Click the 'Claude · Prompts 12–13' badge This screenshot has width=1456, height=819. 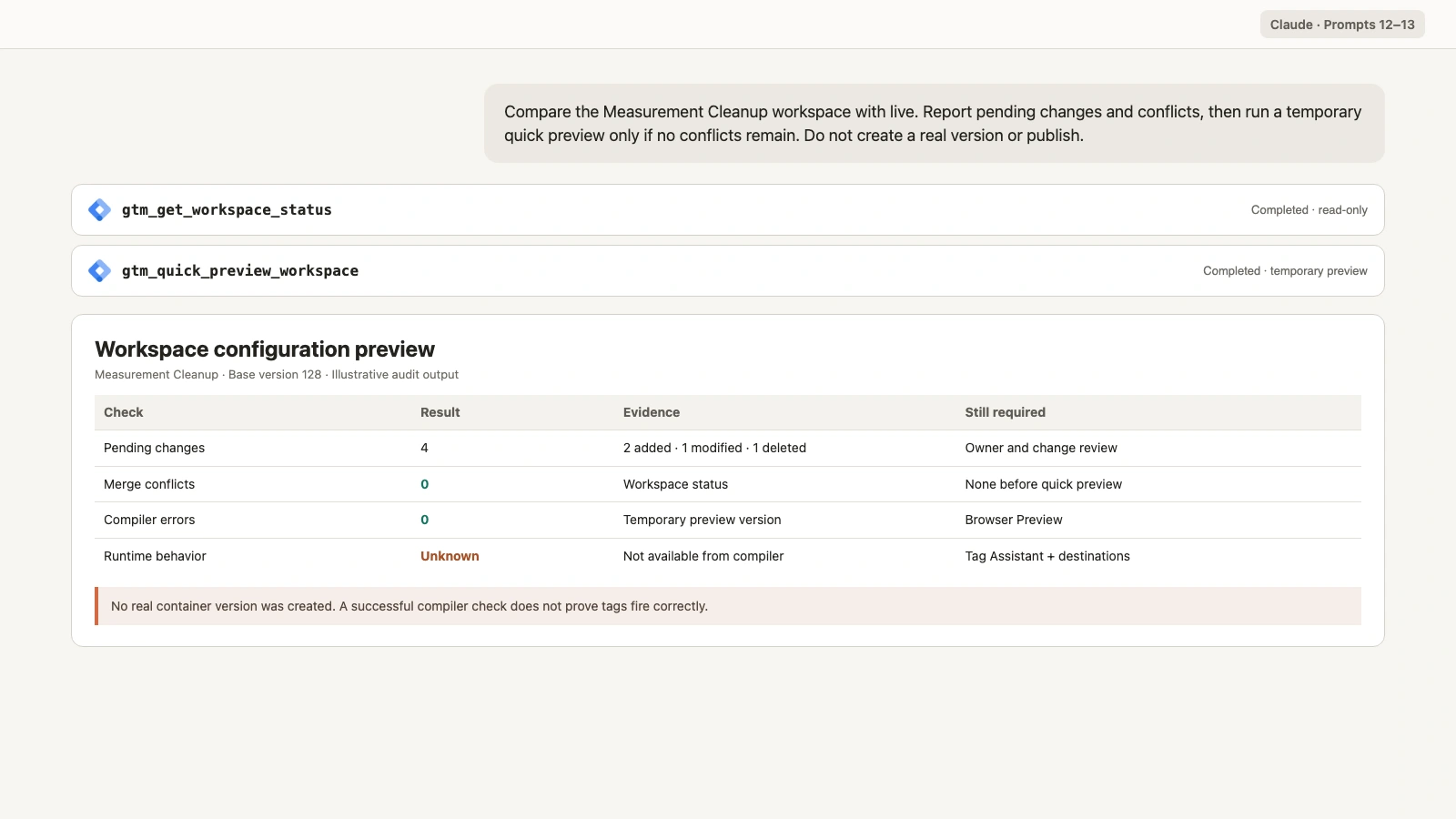(1342, 25)
